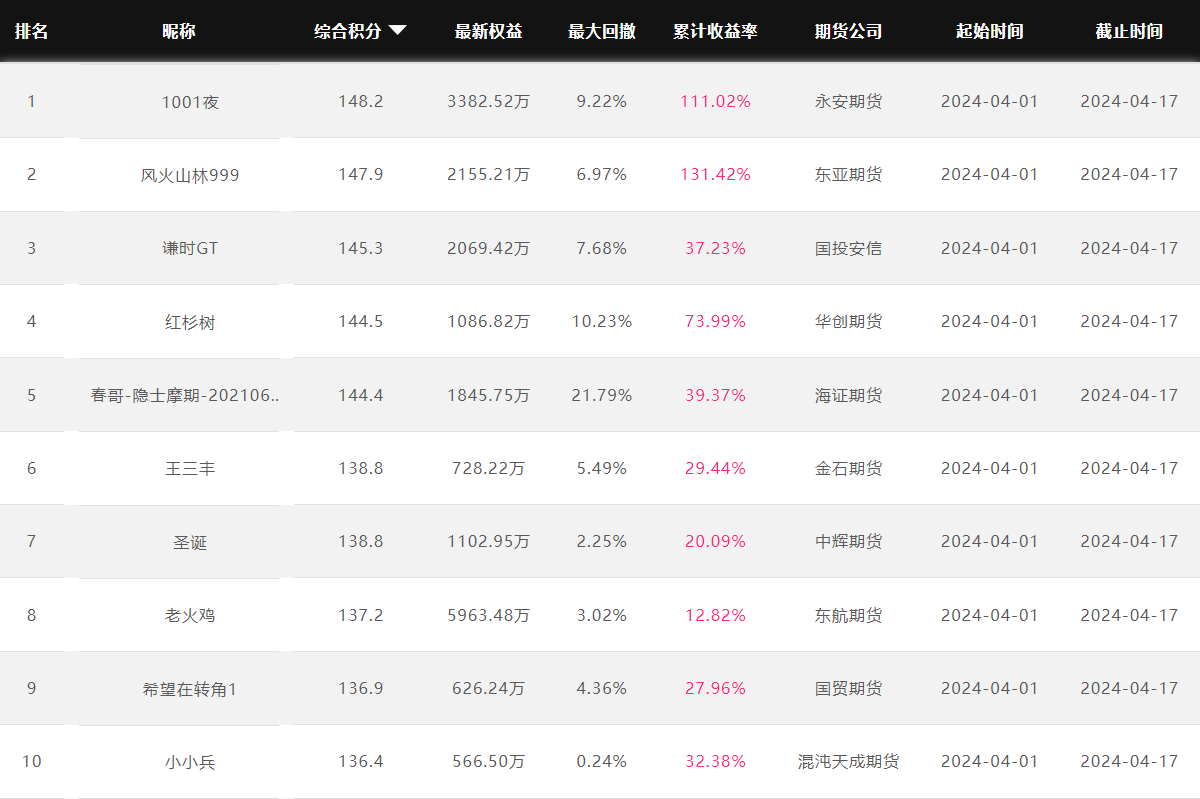Open trader 王三丰 profile
This screenshot has height=799, width=1200.
tap(190, 468)
